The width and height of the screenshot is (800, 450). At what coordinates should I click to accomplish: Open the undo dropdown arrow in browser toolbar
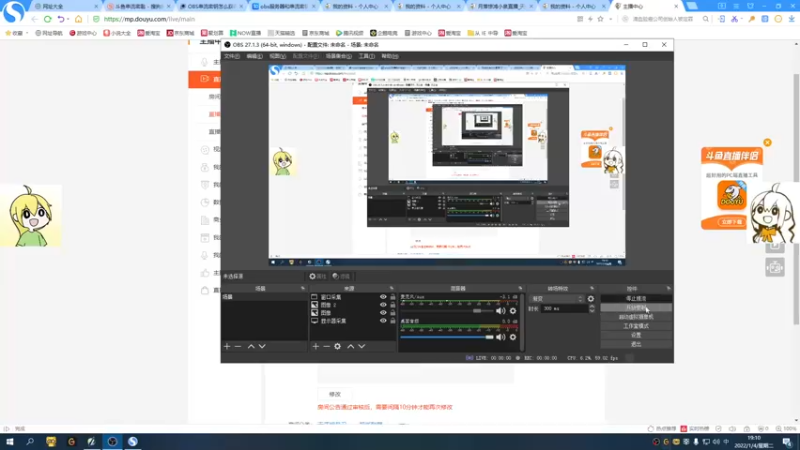point(67,19)
